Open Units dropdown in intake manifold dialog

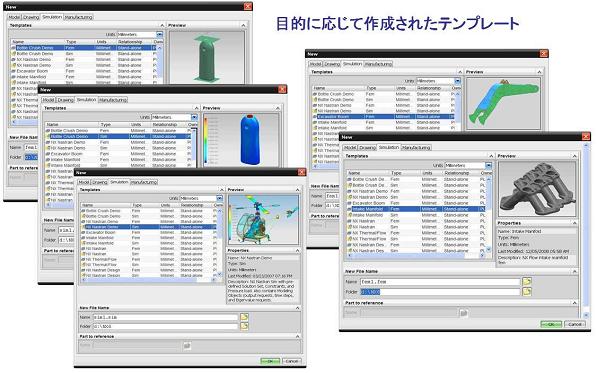coord(488,166)
